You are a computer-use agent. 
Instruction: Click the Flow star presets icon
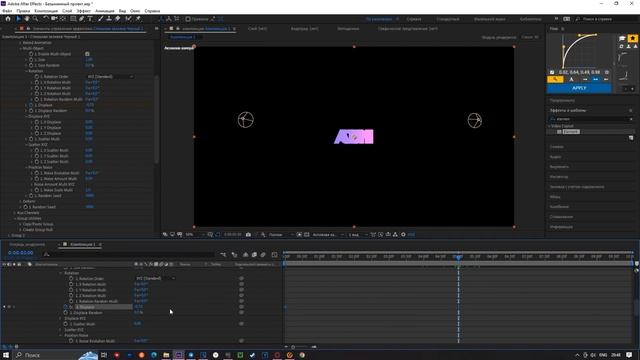(x=632, y=38)
